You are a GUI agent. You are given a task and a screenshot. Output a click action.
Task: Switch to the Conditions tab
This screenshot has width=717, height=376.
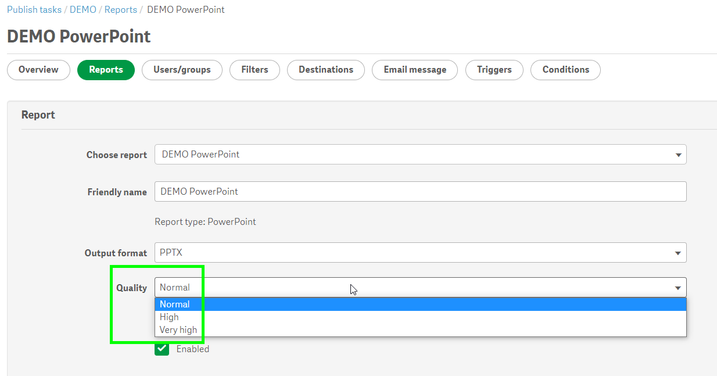pos(566,70)
